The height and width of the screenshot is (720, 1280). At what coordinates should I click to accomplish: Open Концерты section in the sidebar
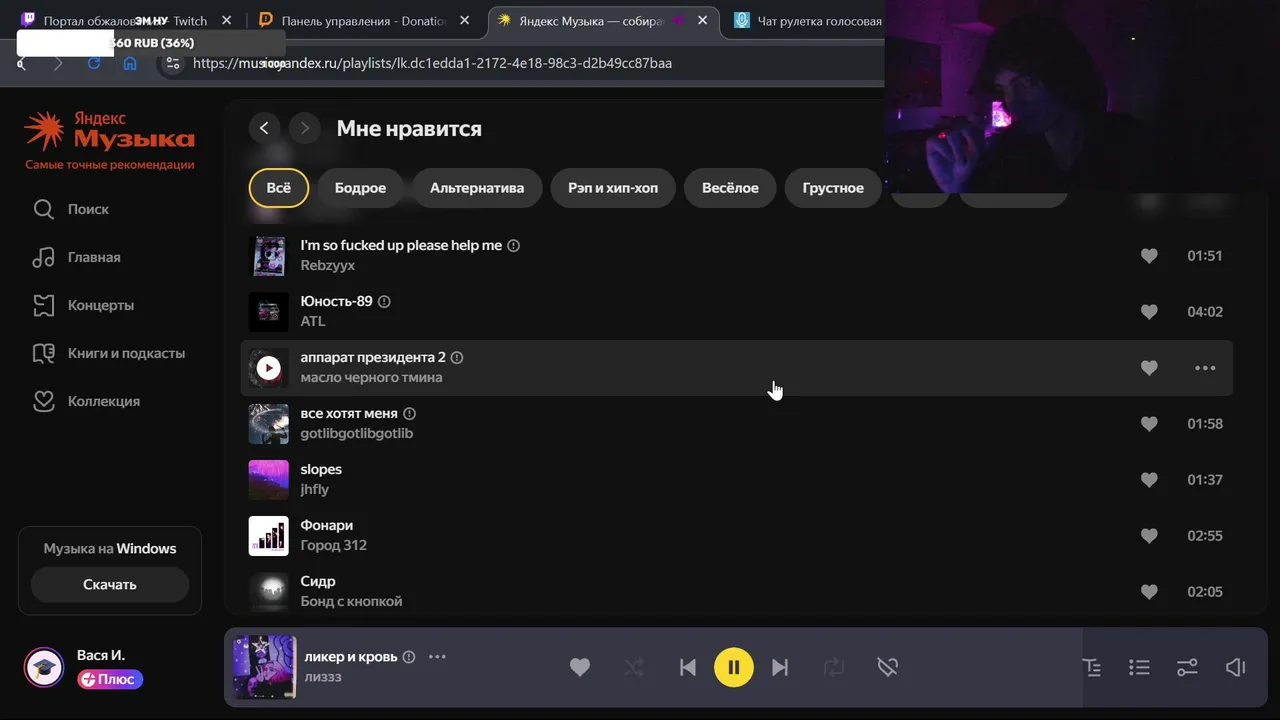pos(83,305)
